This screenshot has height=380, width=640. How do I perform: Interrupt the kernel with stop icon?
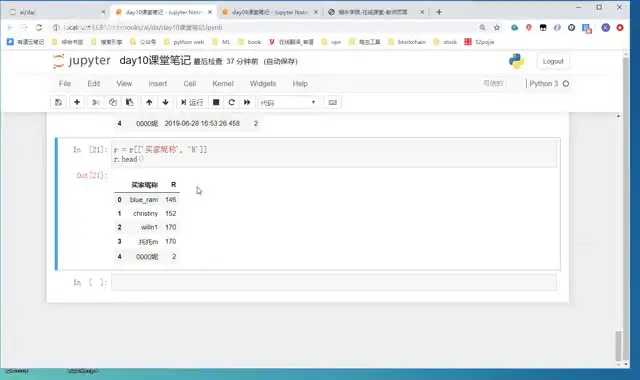(216, 102)
